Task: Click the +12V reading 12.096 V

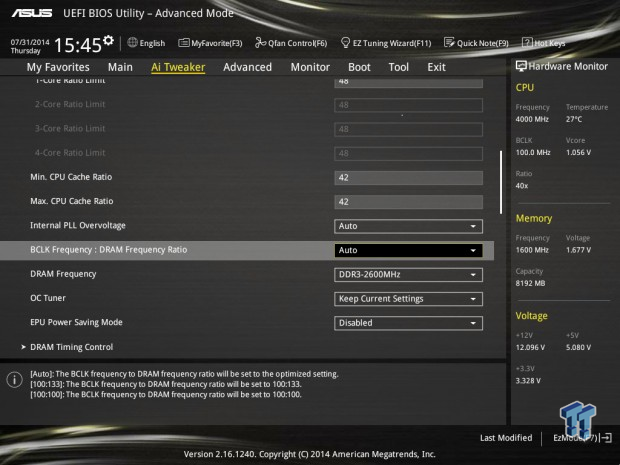Action: pyautogui.click(x=530, y=347)
